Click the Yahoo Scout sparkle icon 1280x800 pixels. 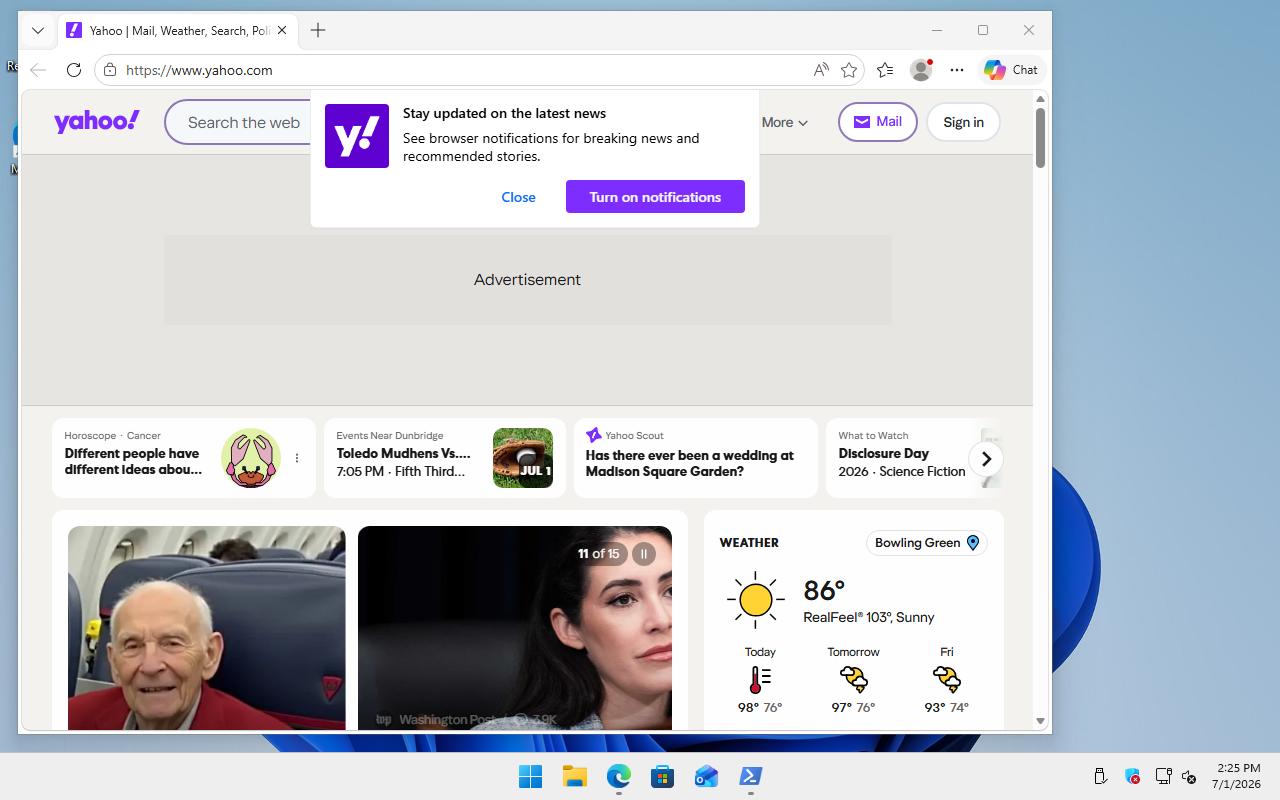click(594, 435)
